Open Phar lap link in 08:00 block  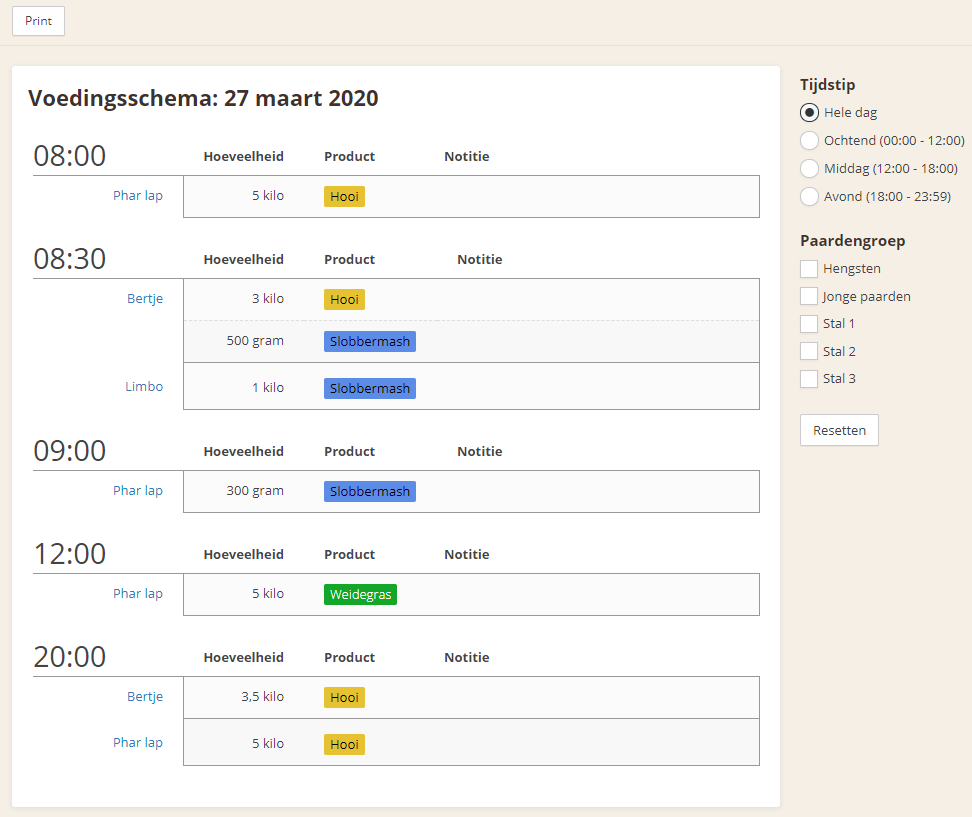[x=138, y=196]
